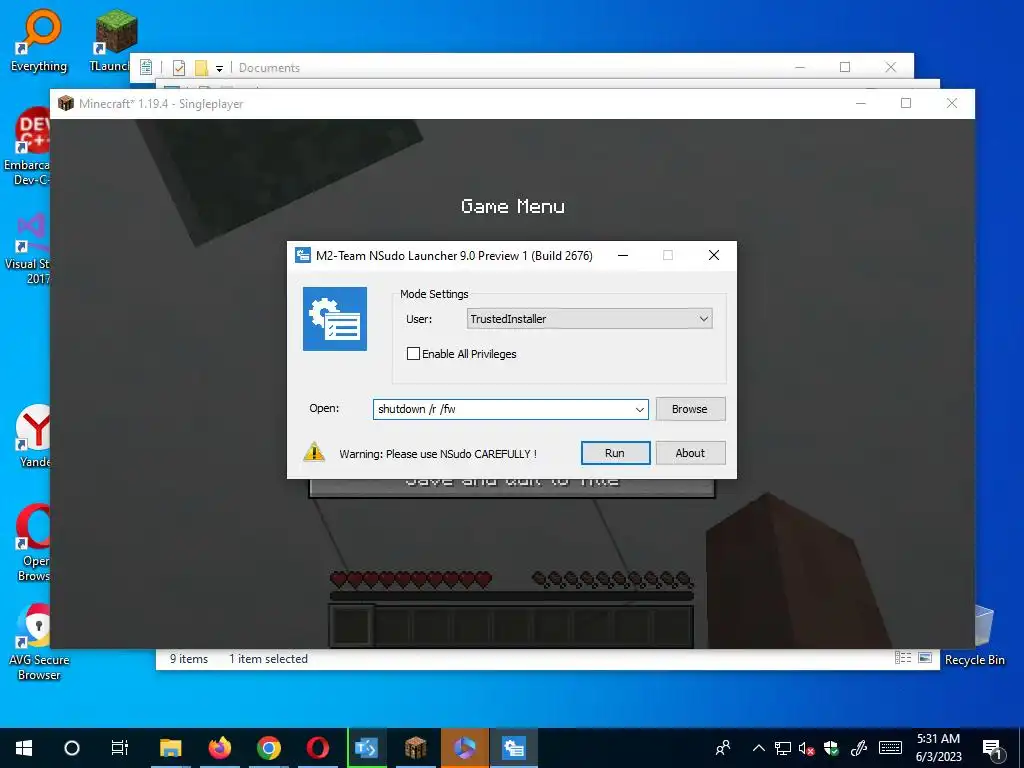This screenshot has height=768, width=1024.
Task: Expand the Open command history dropdown arrow
Action: point(639,409)
